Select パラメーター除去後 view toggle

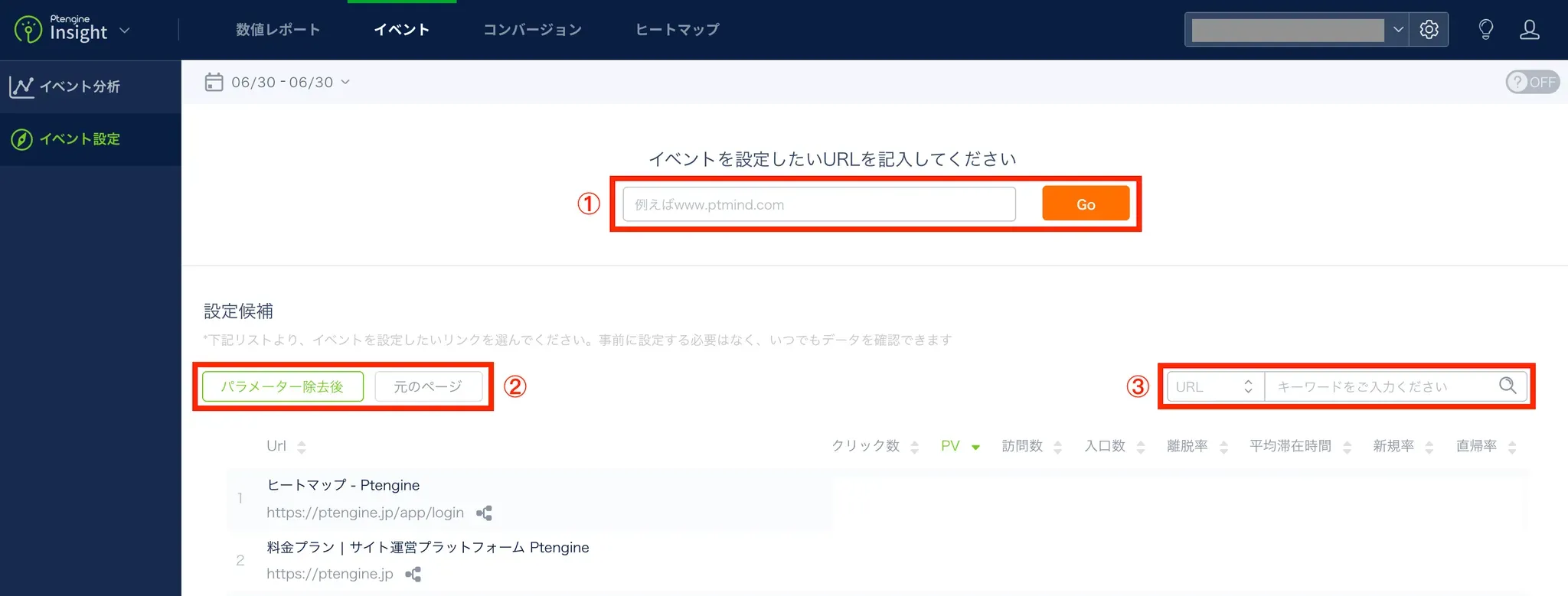click(x=283, y=386)
